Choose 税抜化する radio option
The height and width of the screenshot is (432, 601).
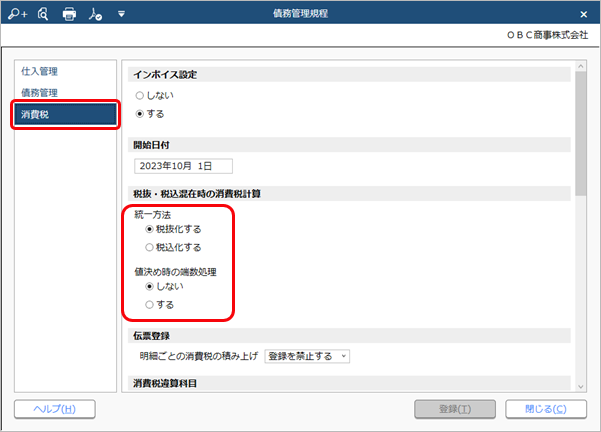pos(173,229)
